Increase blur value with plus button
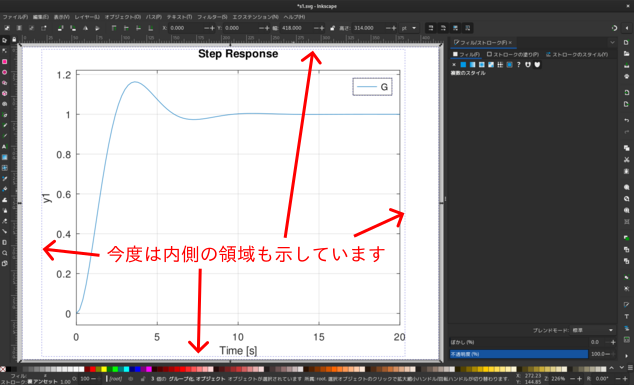Image resolution: width=634 pixels, height=385 pixels. click(x=613, y=342)
